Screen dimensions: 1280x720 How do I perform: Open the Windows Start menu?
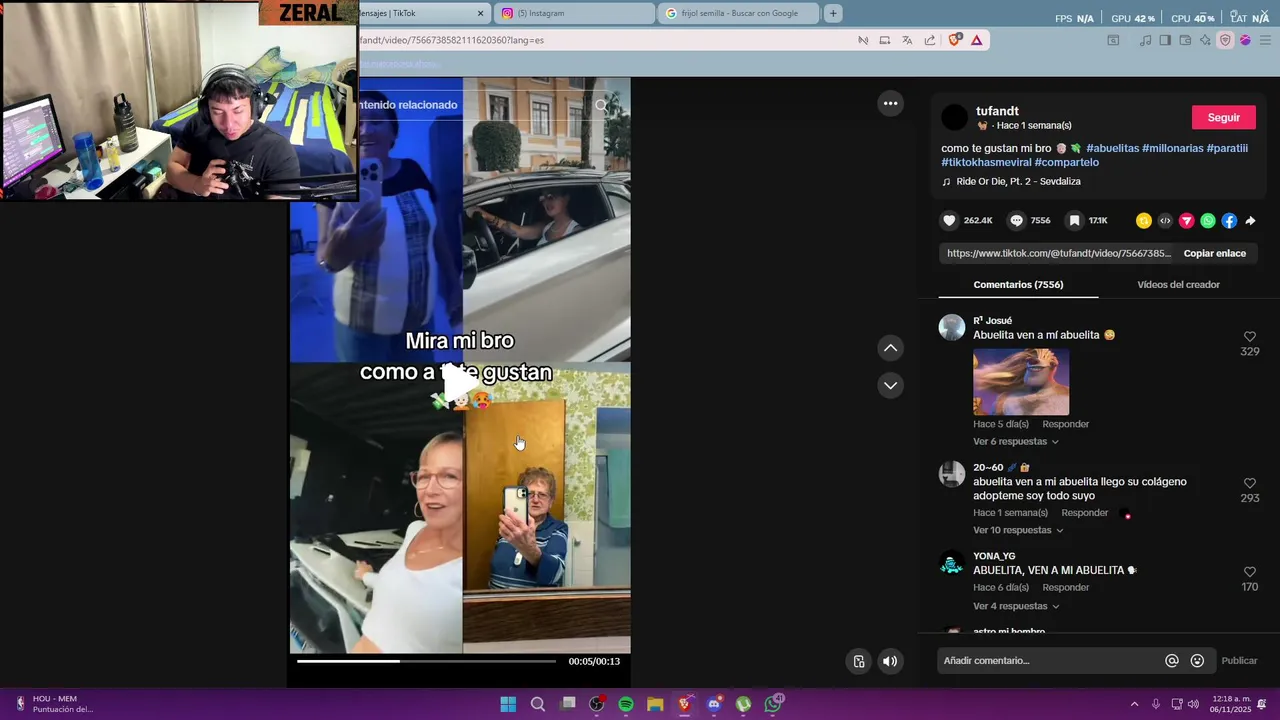point(508,704)
